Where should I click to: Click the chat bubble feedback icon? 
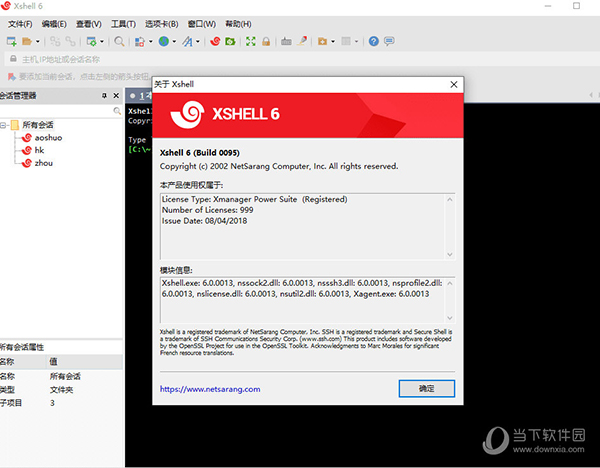pos(389,41)
